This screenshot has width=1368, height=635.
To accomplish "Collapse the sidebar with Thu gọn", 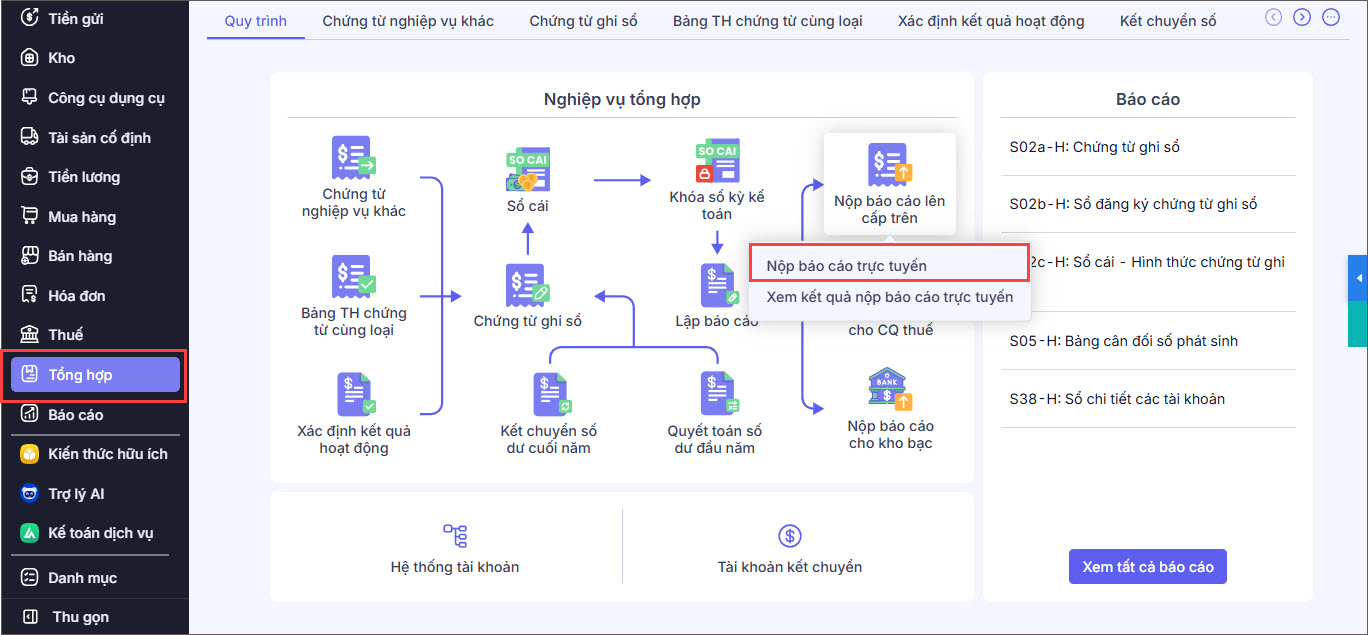I will pos(80,617).
